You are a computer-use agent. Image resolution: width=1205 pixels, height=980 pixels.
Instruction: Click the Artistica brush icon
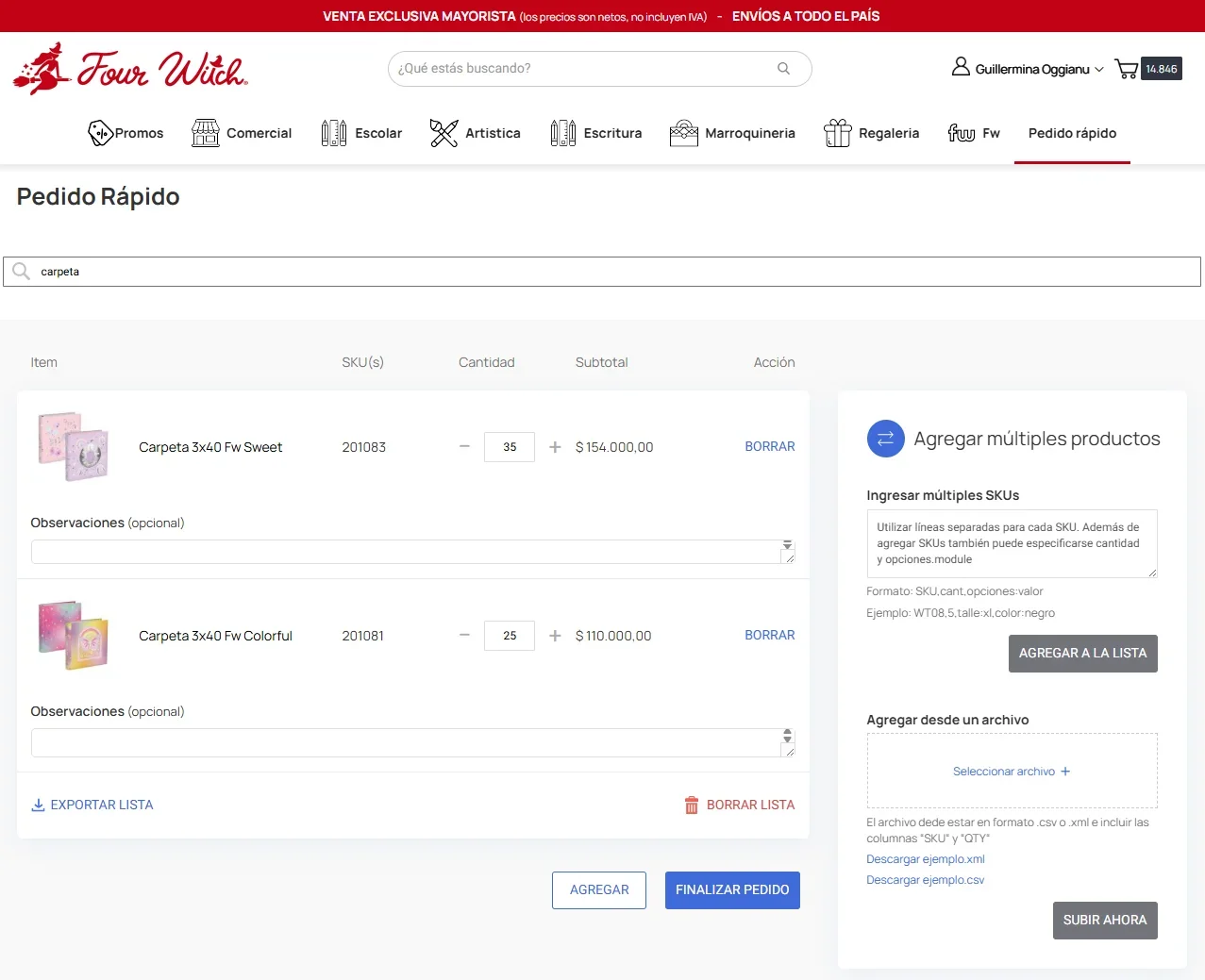coord(444,133)
